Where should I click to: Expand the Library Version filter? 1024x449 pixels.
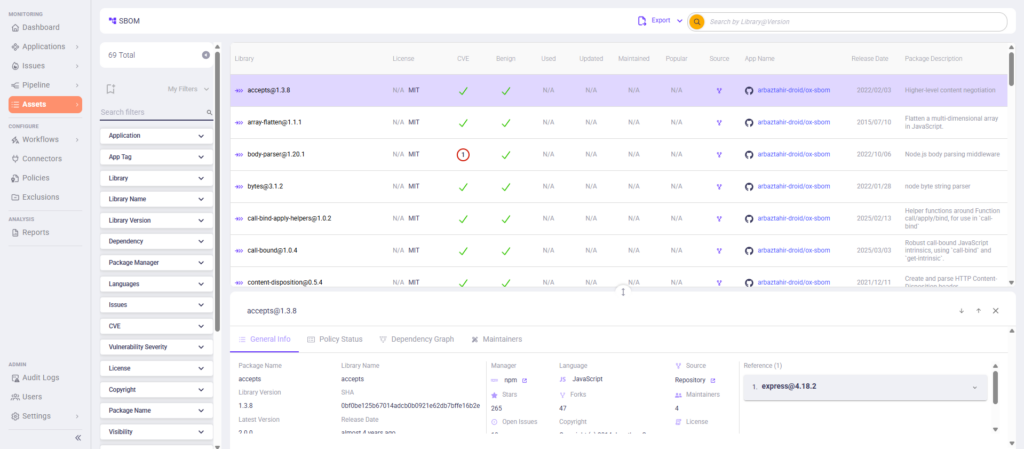157,221
